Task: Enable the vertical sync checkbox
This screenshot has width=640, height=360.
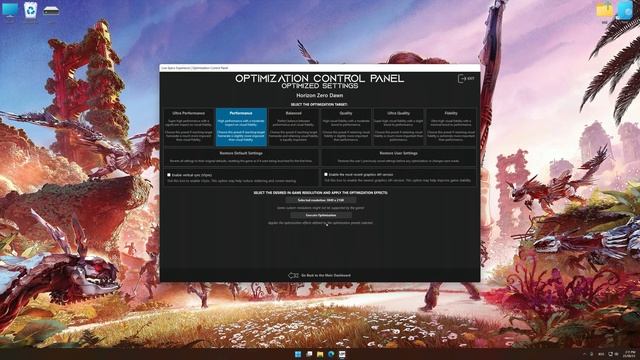Action: point(169,175)
